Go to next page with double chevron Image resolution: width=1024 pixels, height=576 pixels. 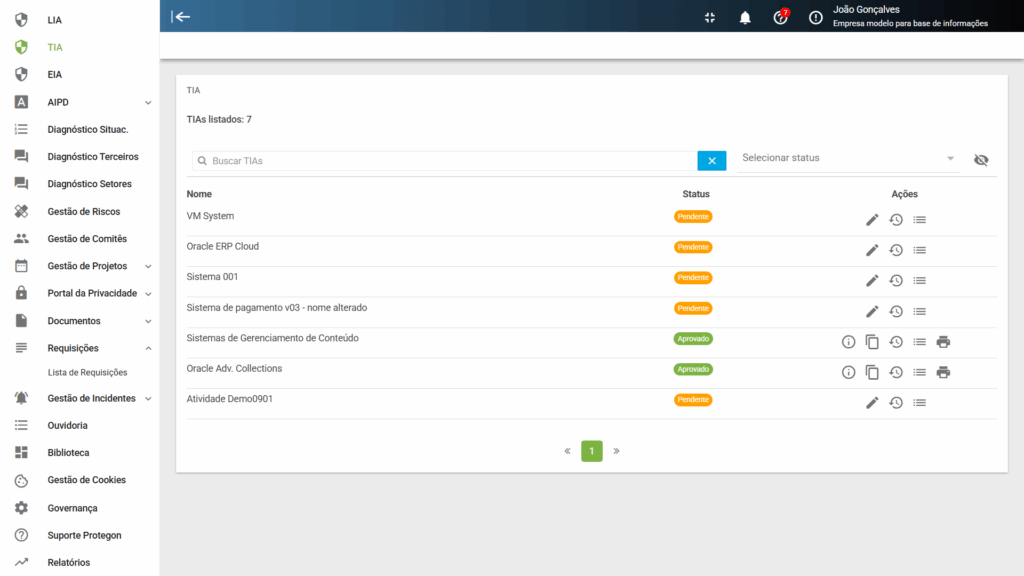(x=616, y=451)
